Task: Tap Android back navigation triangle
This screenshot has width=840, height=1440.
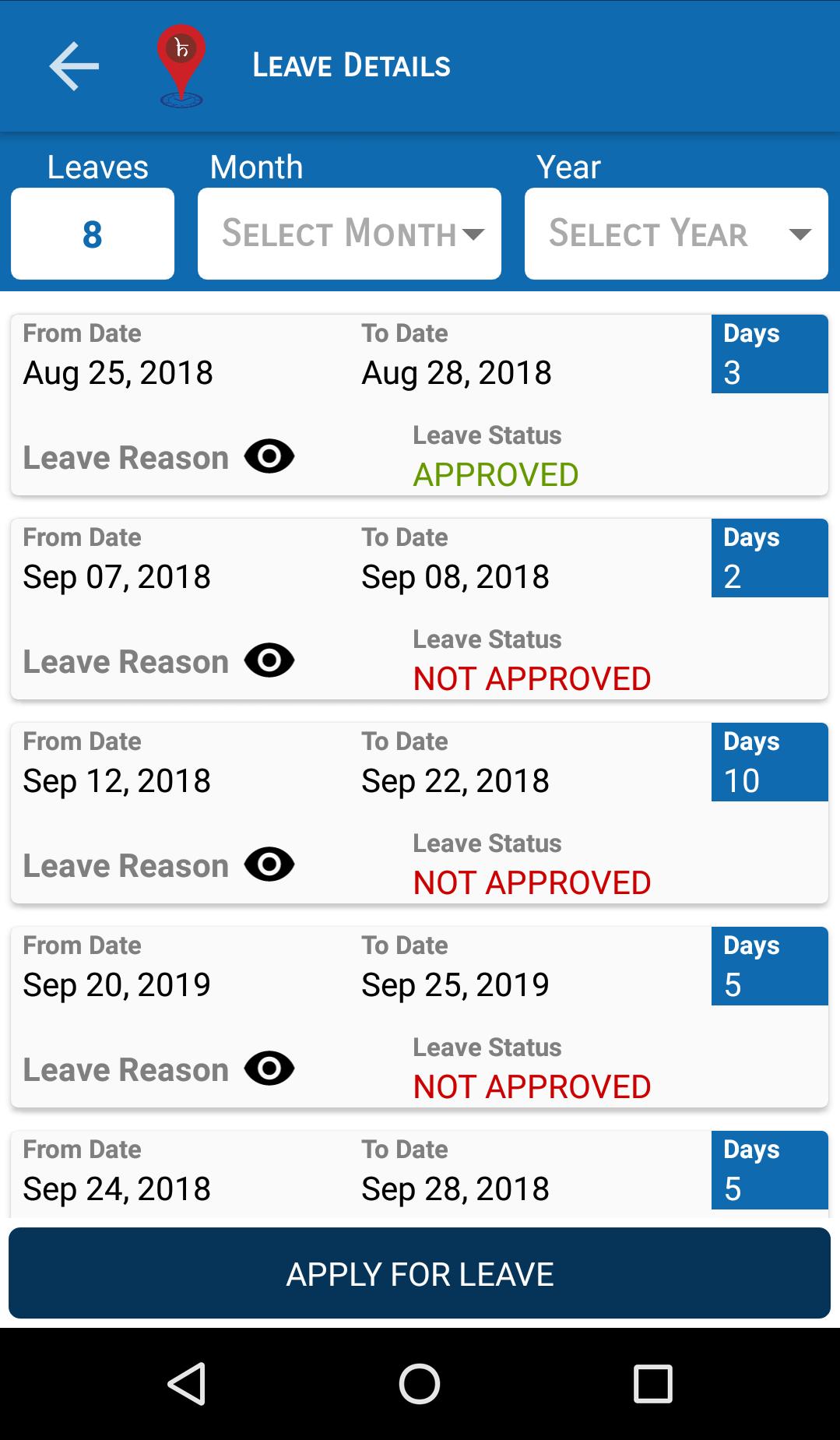Action: pos(187,1384)
